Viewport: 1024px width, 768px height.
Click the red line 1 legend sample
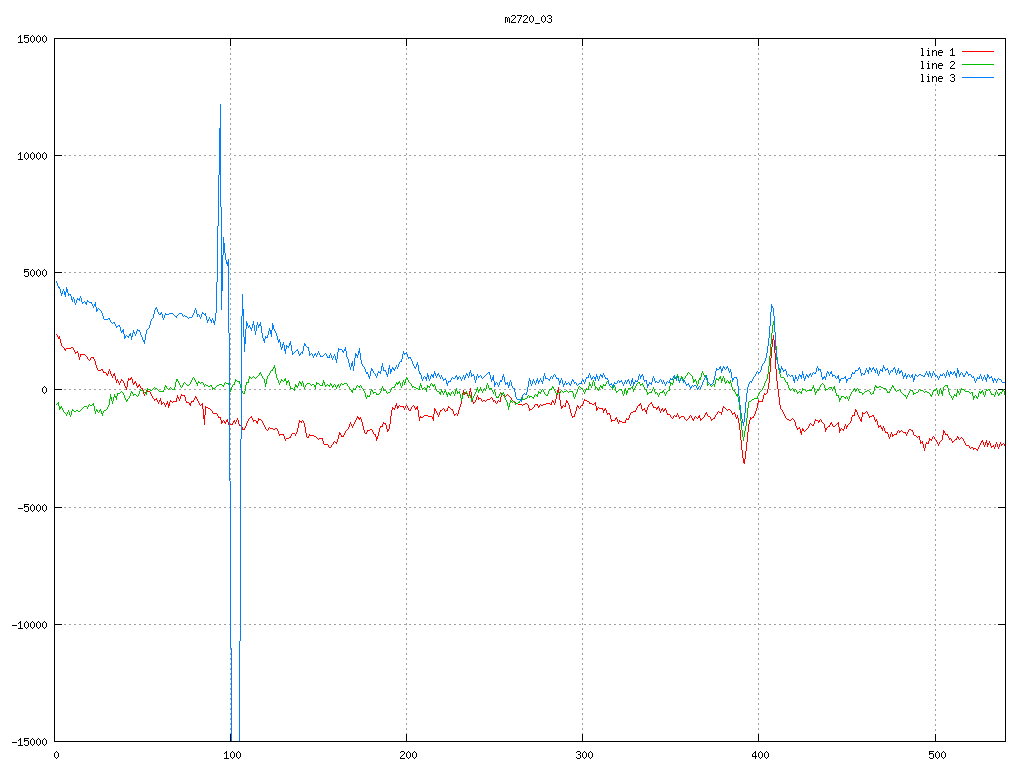(x=978, y=52)
